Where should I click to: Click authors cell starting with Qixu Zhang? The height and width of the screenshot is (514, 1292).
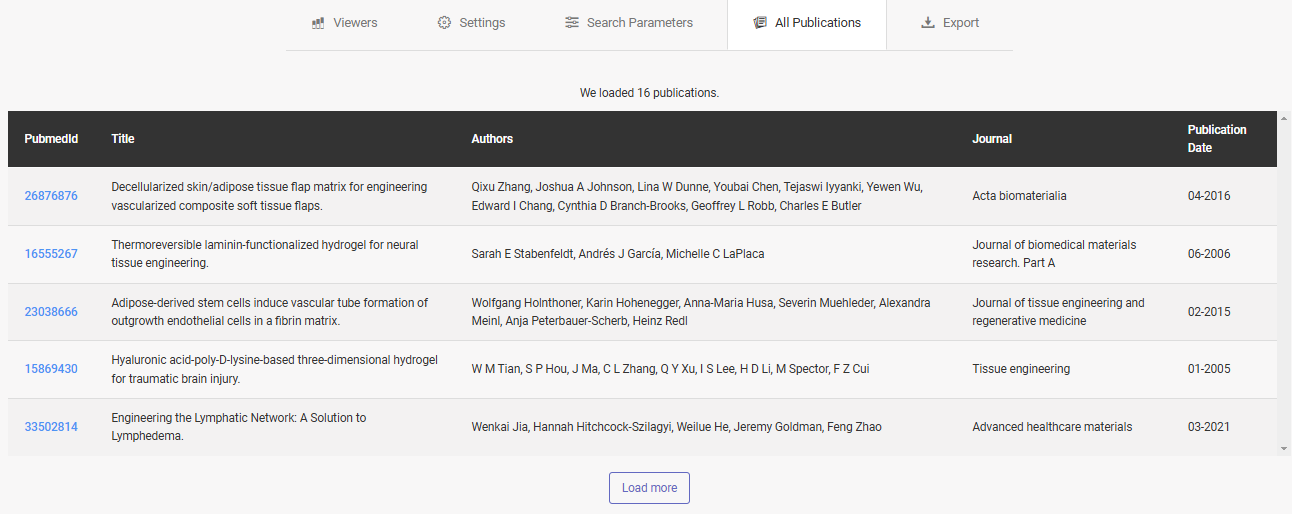point(697,196)
